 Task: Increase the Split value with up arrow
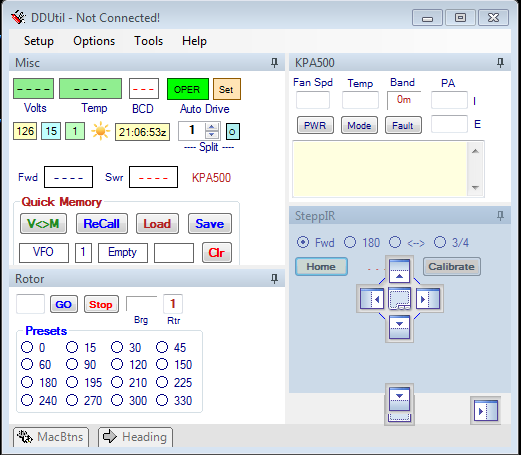[x=211, y=127]
